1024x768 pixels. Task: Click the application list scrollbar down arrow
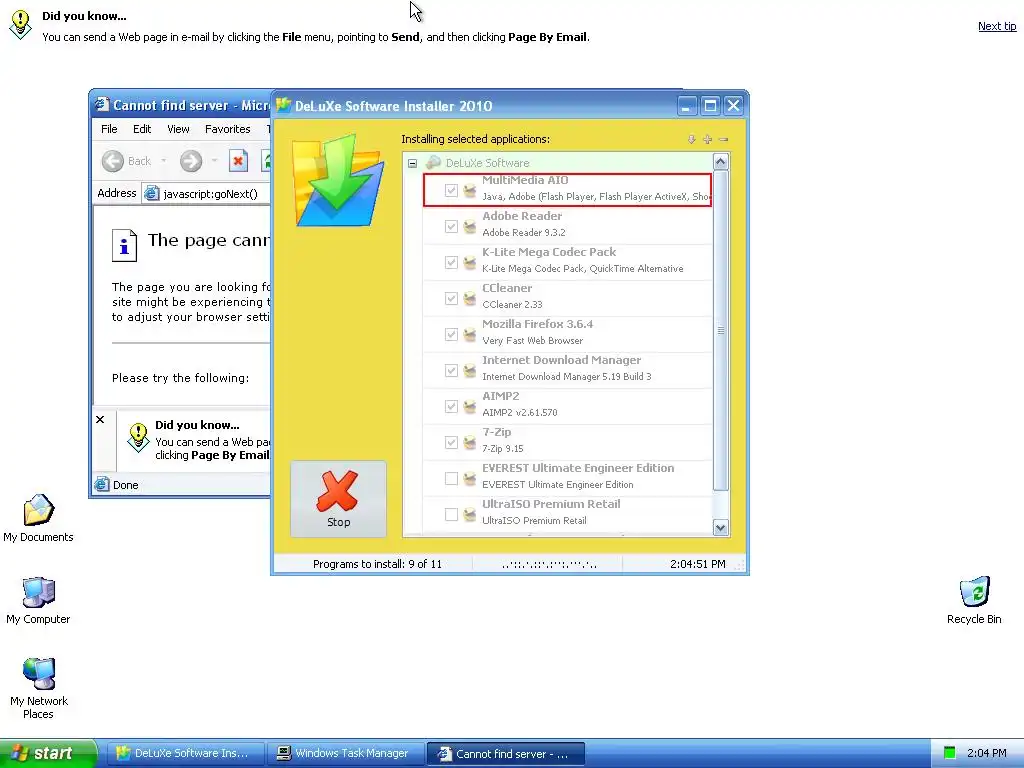(x=720, y=527)
